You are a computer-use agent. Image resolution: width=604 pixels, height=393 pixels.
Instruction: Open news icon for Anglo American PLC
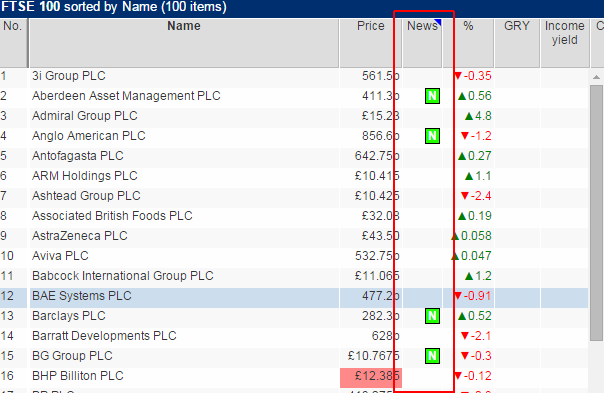(432, 136)
